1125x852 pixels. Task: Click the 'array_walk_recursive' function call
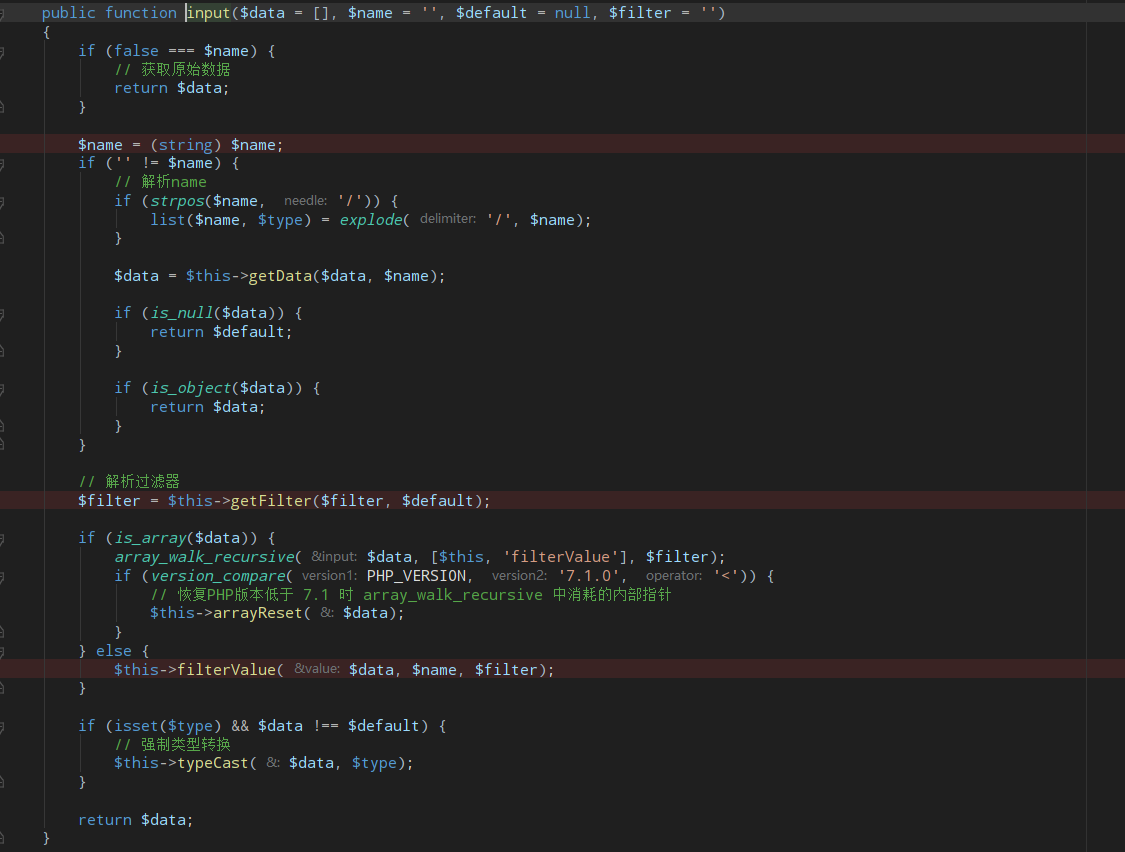[204, 557]
